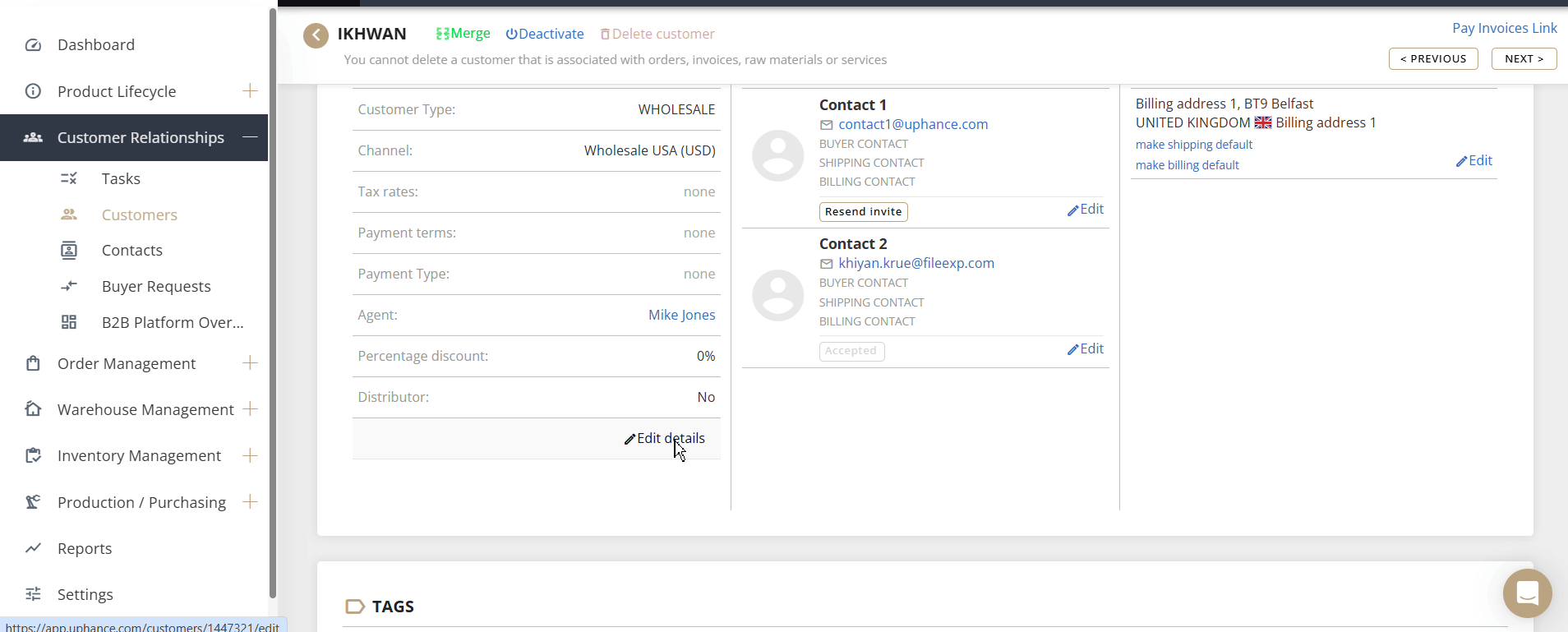The width and height of the screenshot is (1568, 632).
Task: Click the Buyer Requests arrows icon
Action: (69, 286)
